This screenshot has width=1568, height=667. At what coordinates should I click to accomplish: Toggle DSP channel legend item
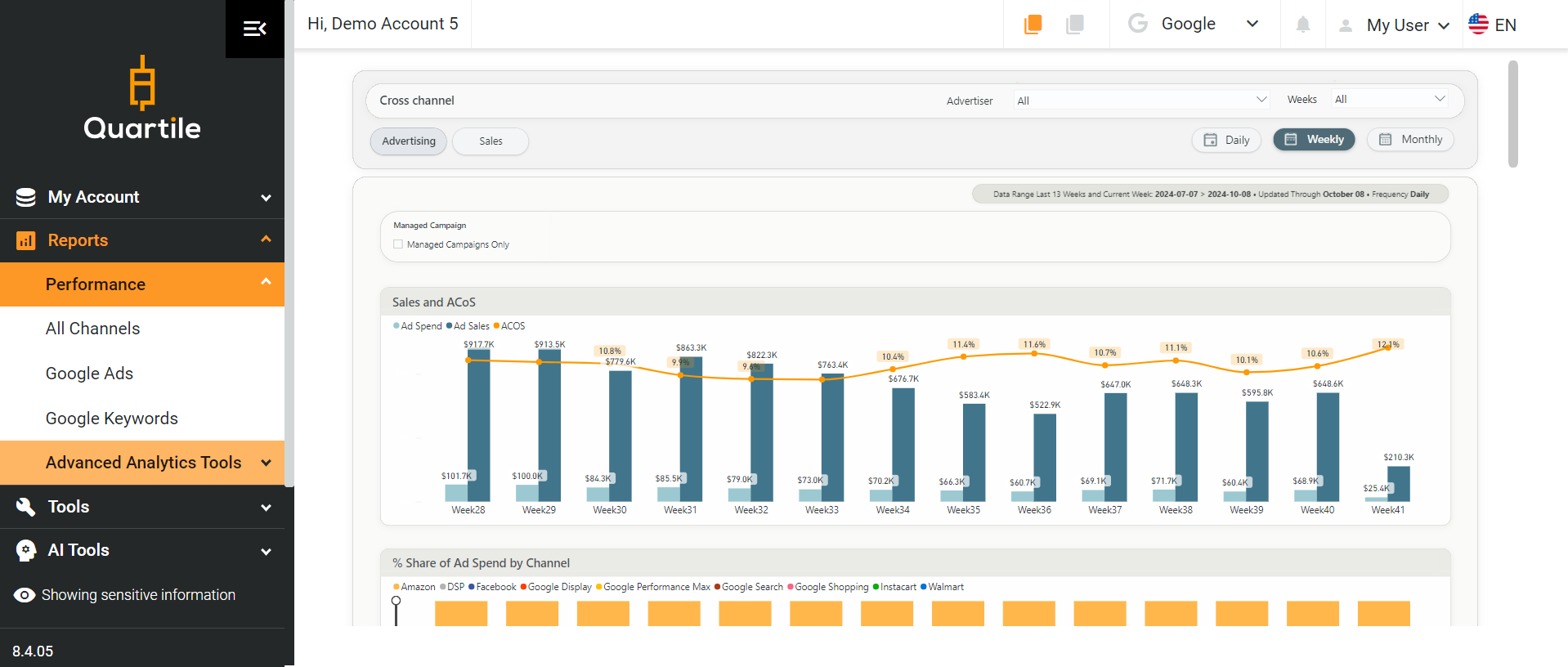[x=452, y=587]
